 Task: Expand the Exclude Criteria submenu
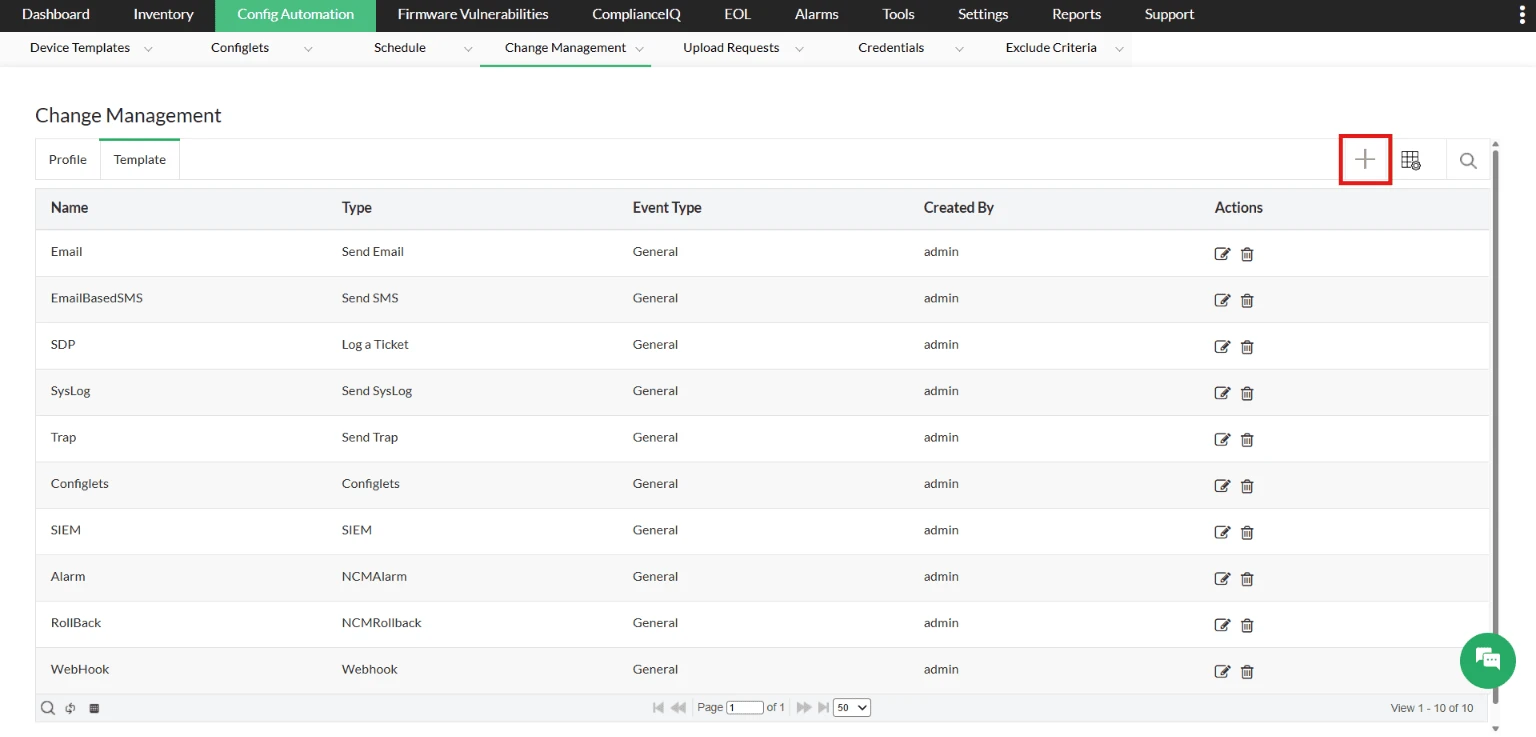tap(1119, 49)
